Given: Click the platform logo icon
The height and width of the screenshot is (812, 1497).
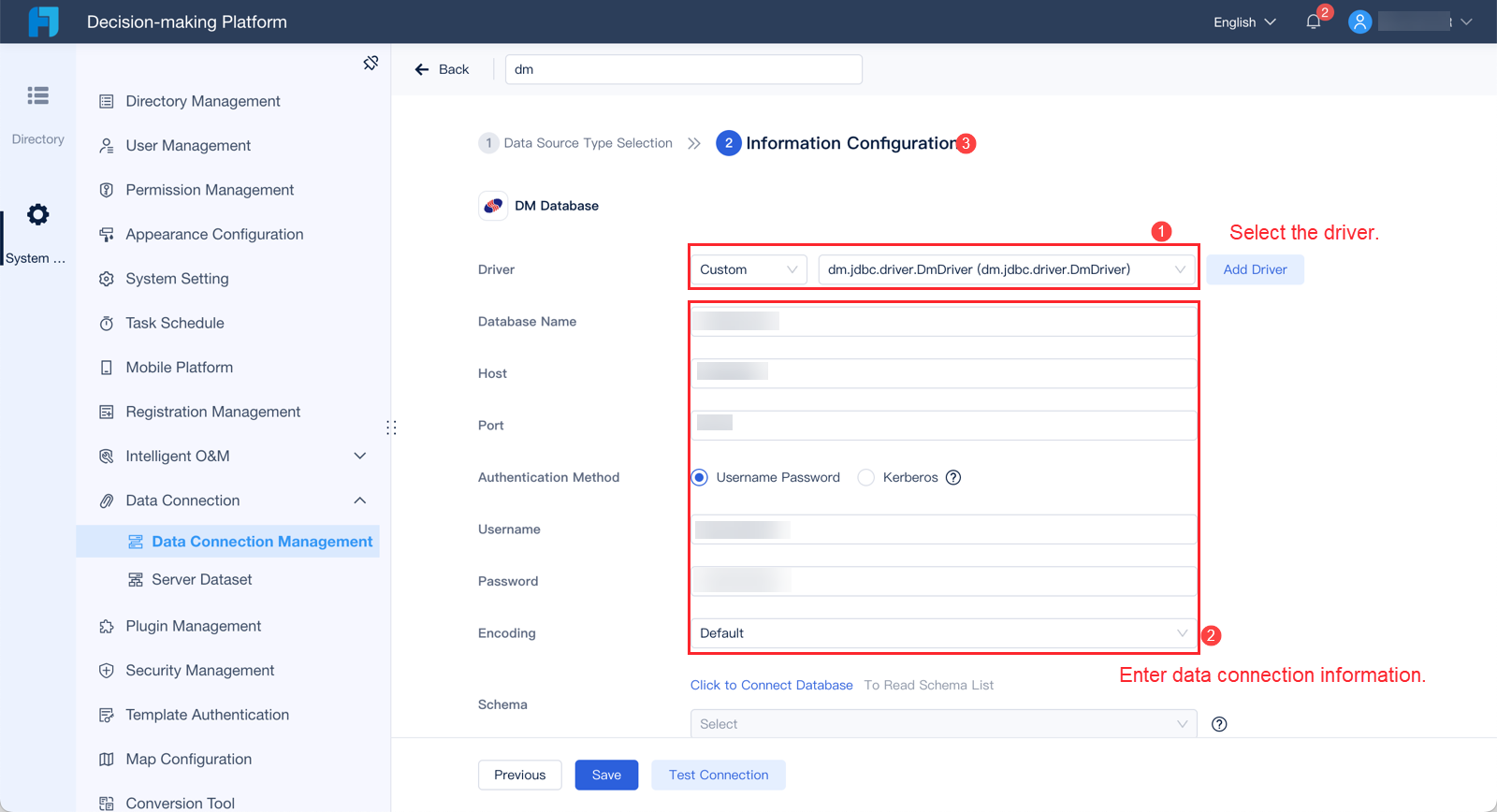Looking at the screenshot, I should [x=43, y=22].
